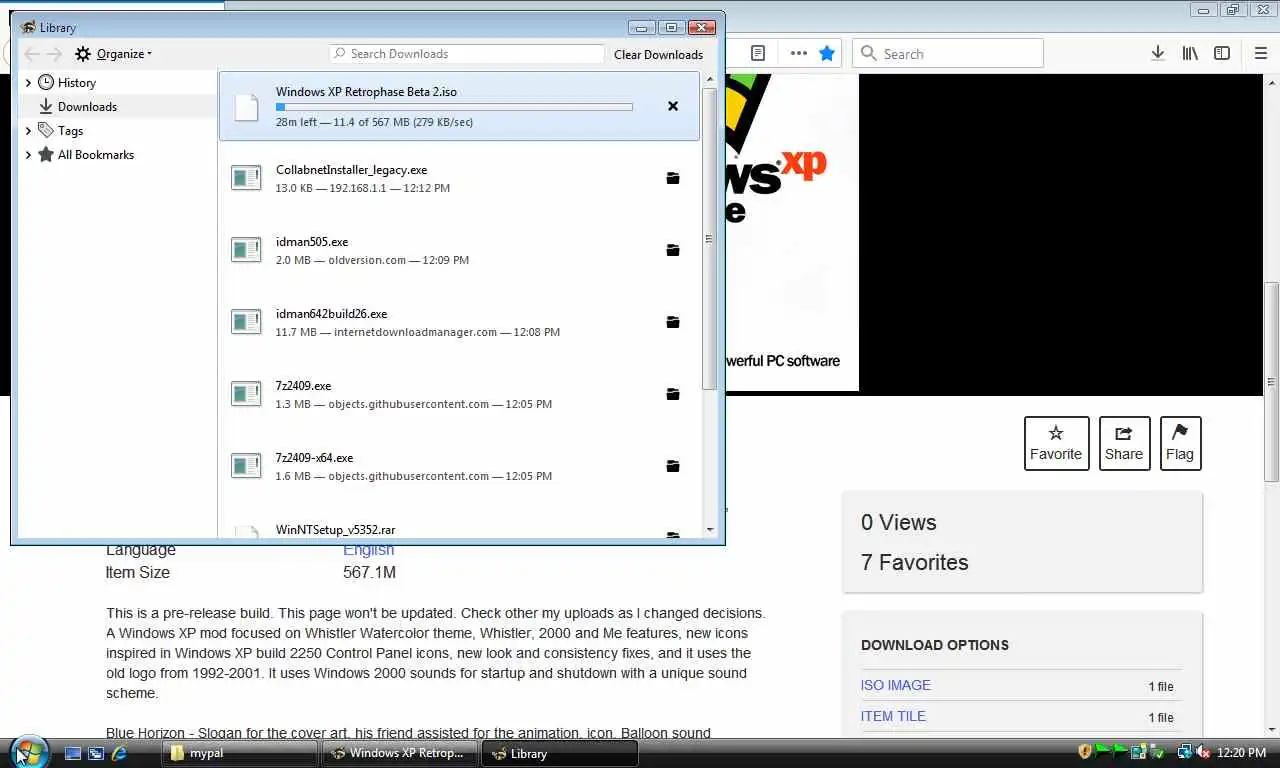Open containing folder for idman505.exe
The height and width of the screenshot is (768, 1280).
pos(673,250)
